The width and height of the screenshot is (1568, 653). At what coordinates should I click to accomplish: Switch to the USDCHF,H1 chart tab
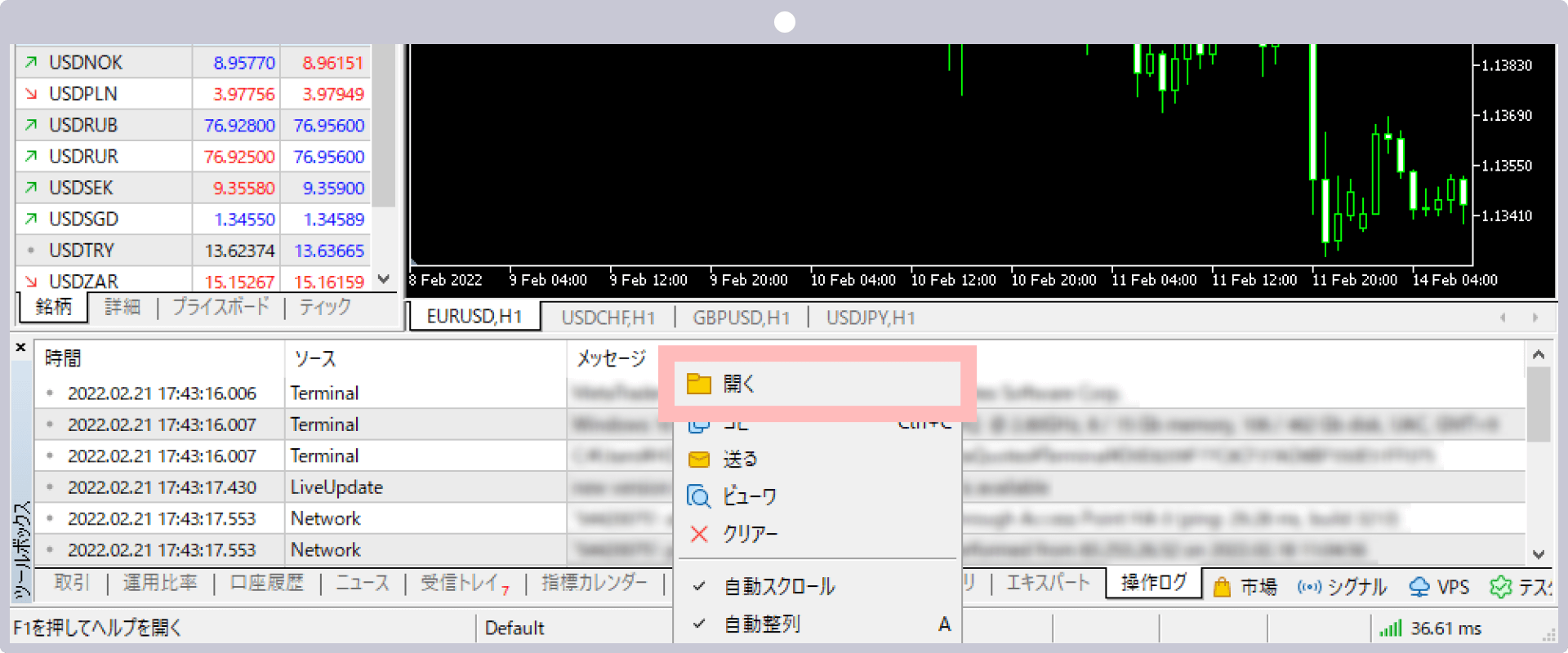click(x=608, y=318)
